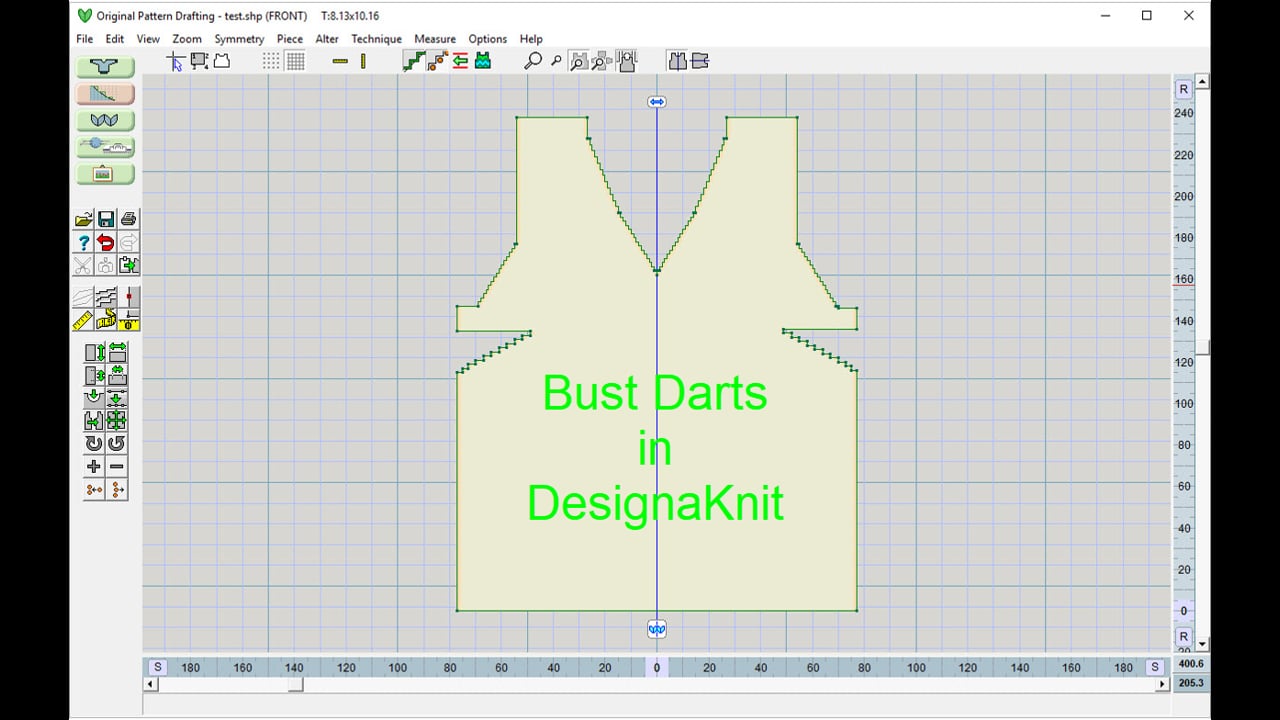The height and width of the screenshot is (720, 1280).
Task: Open the Measure menu
Action: point(435,39)
